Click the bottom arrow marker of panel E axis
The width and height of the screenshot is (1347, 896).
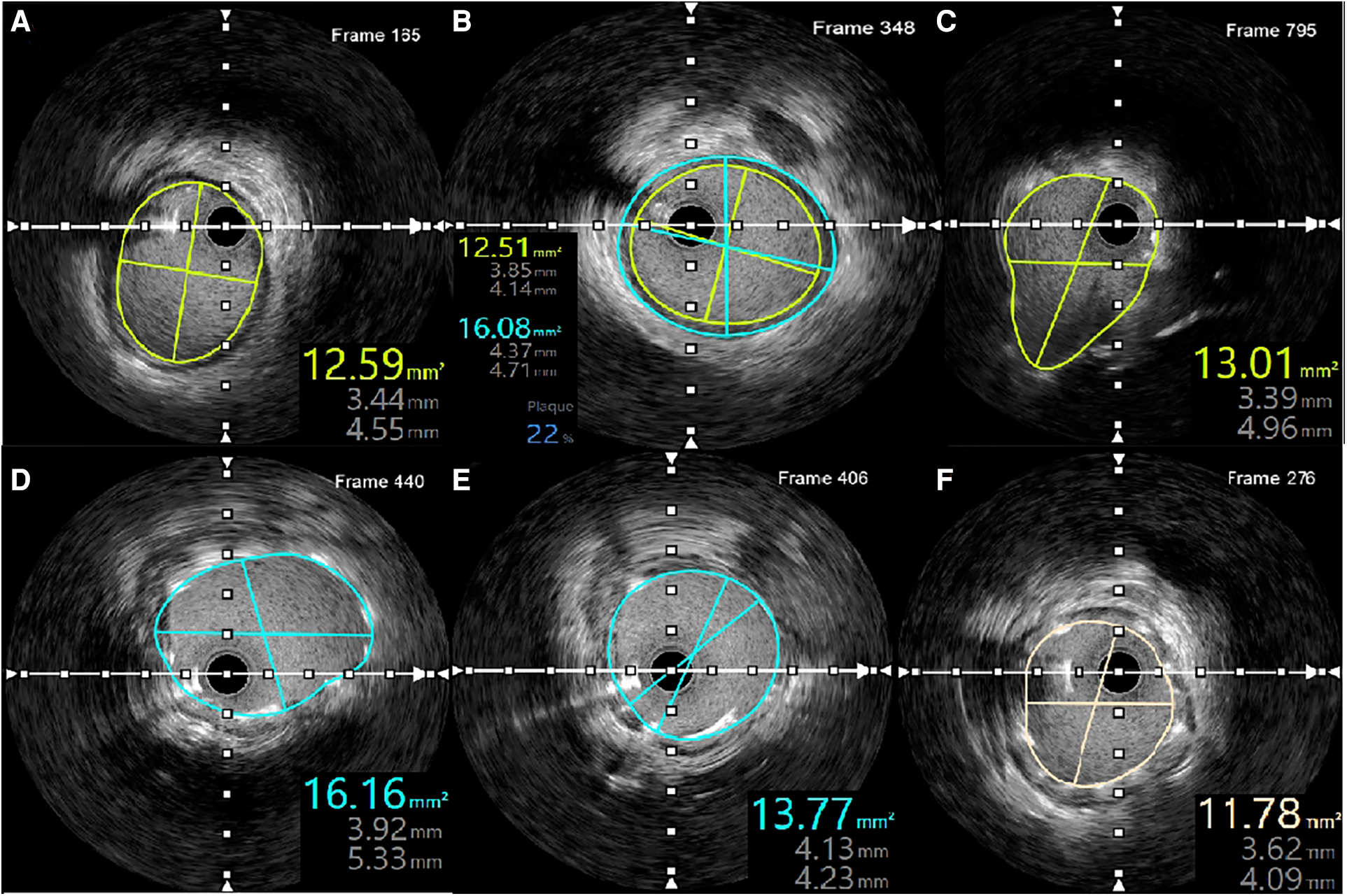coord(671,883)
